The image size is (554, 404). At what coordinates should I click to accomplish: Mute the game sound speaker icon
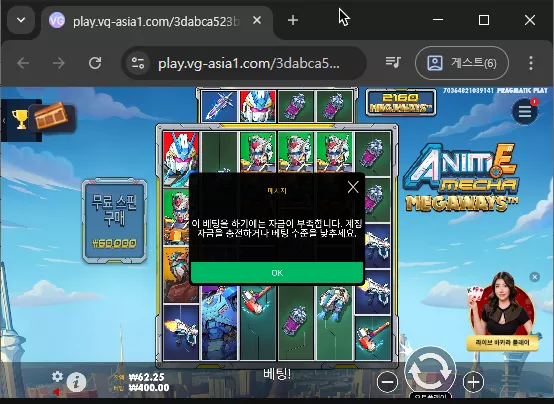click(x=57, y=392)
